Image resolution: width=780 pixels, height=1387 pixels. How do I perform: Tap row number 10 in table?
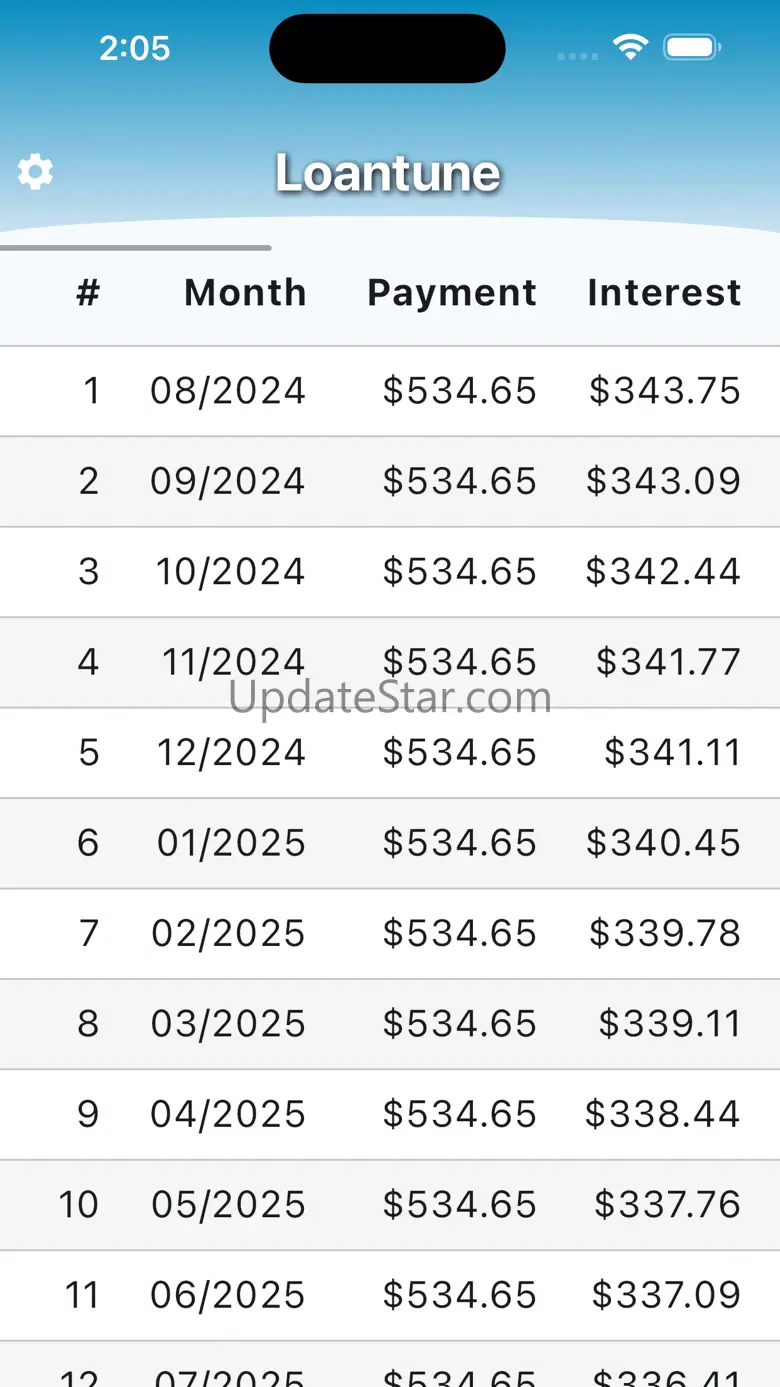click(x=79, y=1205)
